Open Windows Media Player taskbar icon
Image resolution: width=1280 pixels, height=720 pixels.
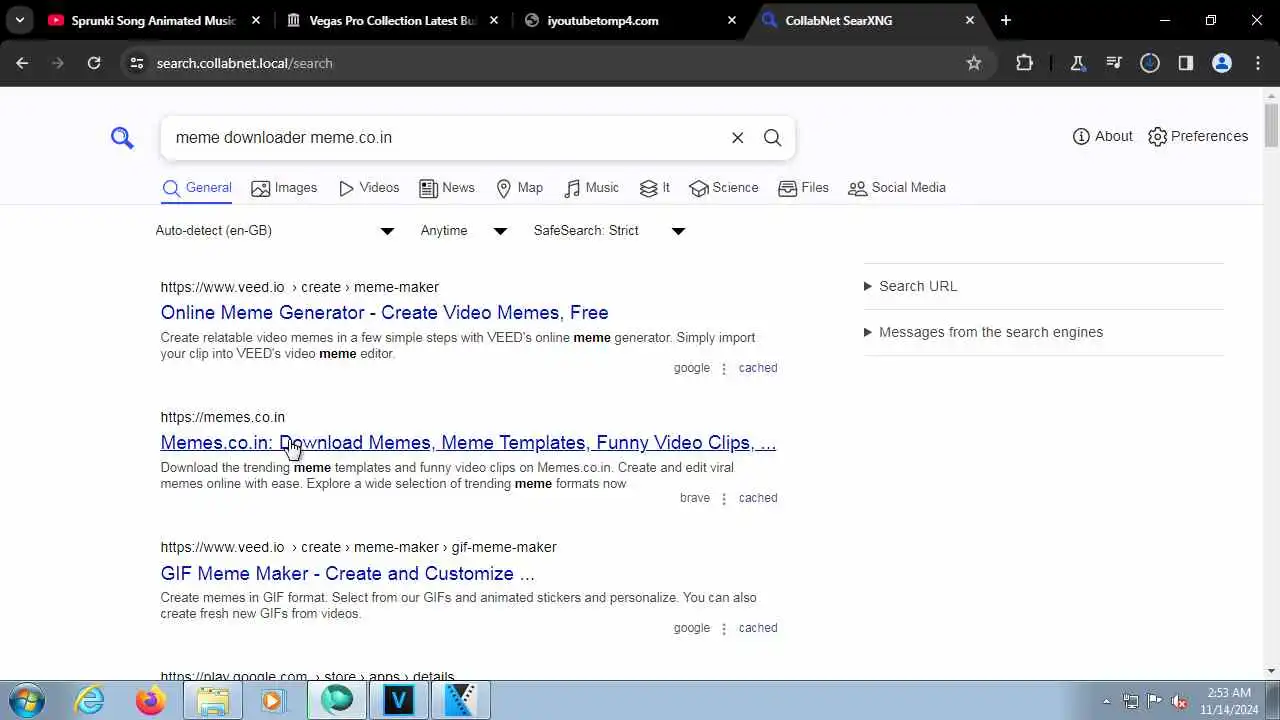coord(273,701)
